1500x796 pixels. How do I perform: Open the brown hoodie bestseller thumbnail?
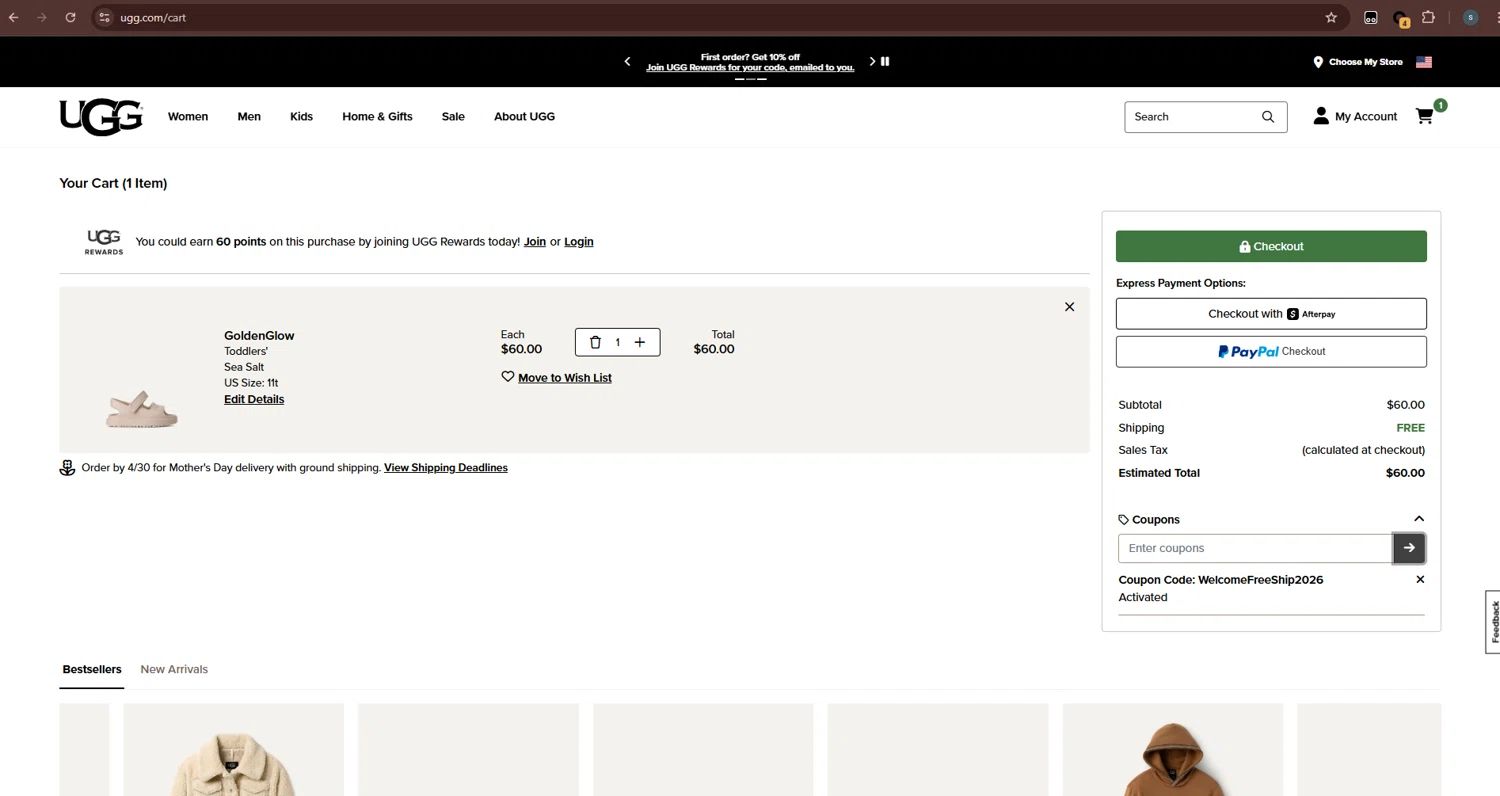[x=1172, y=750]
